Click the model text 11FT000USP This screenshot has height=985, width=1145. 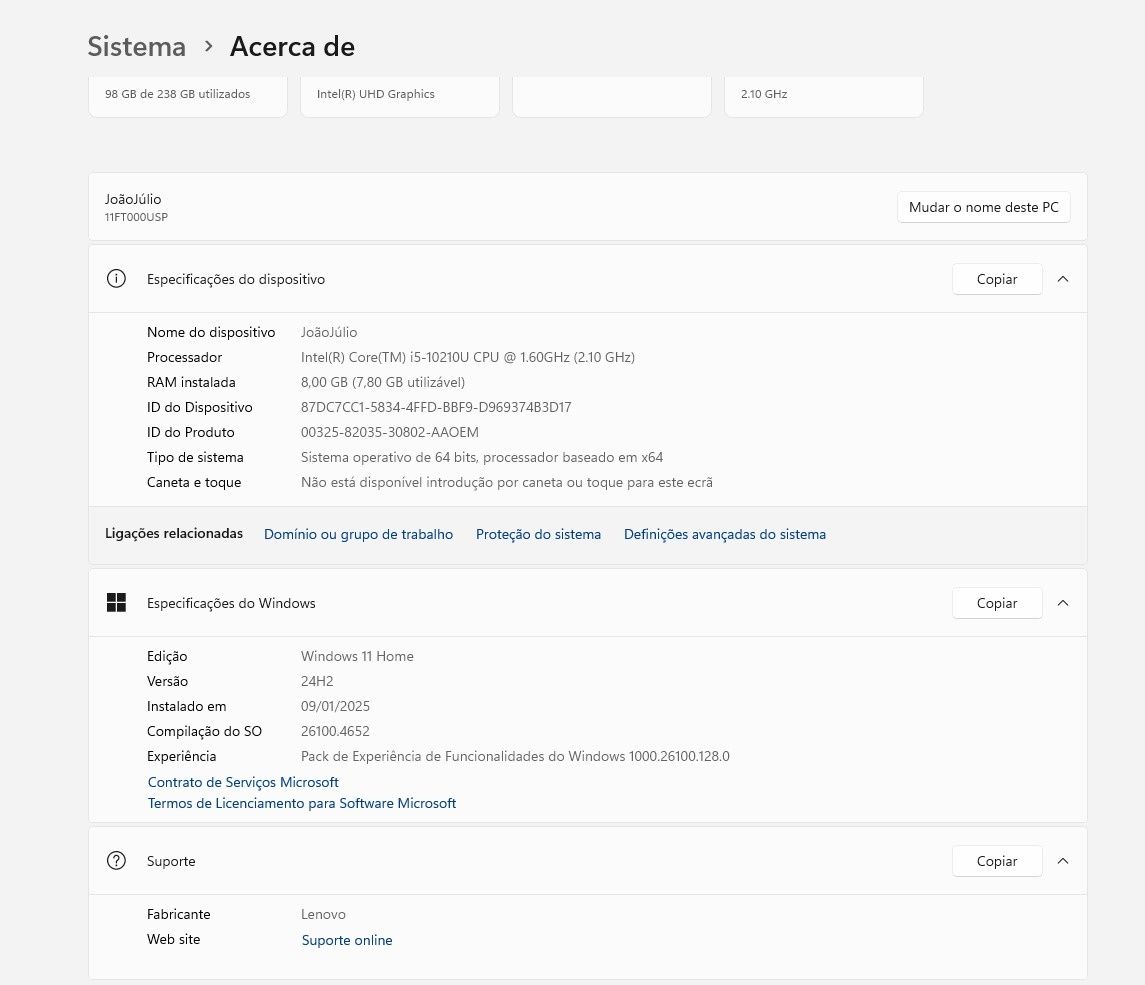(x=136, y=217)
